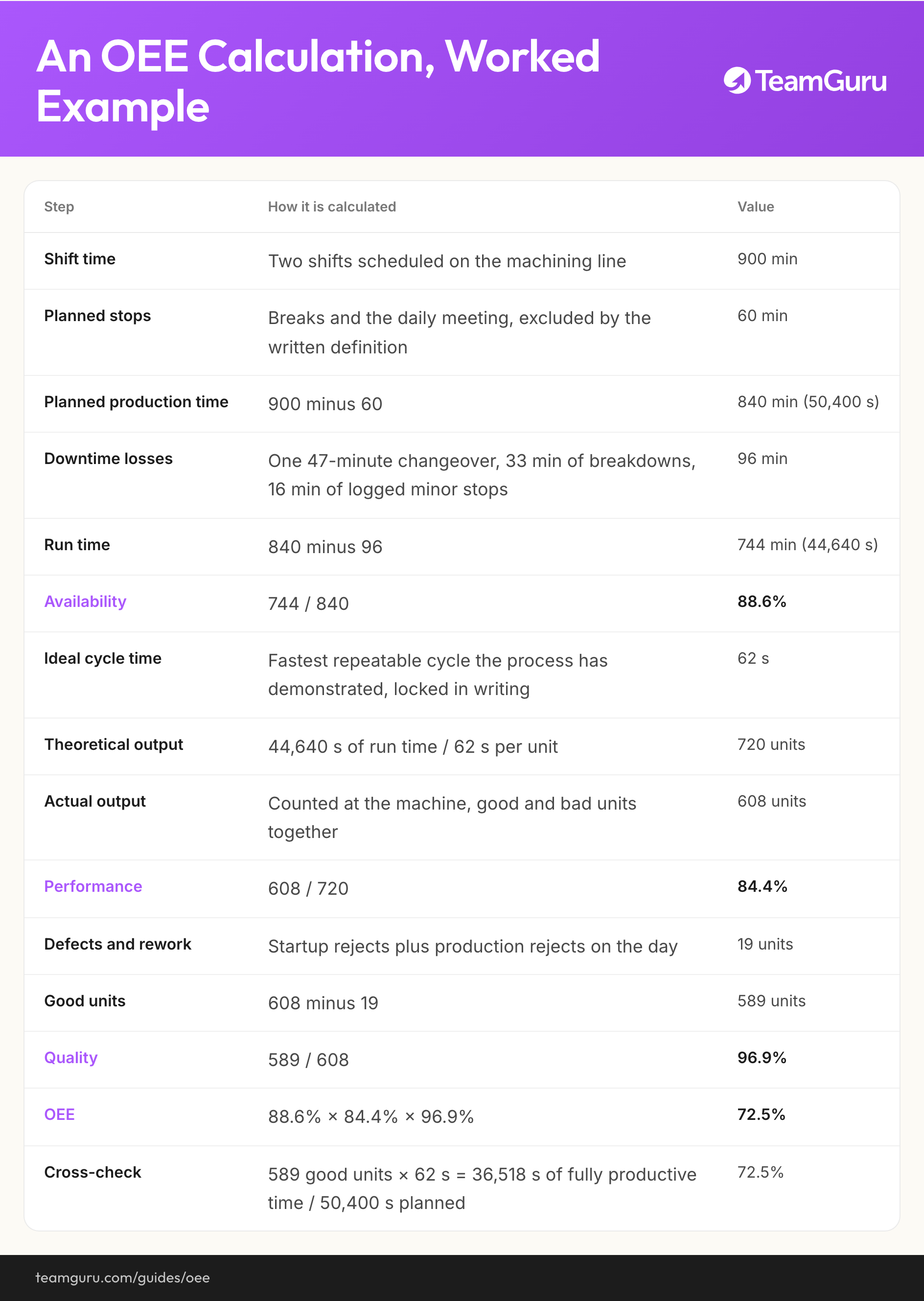
Task: Click the purple 'Availability' row label
Action: (x=85, y=601)
